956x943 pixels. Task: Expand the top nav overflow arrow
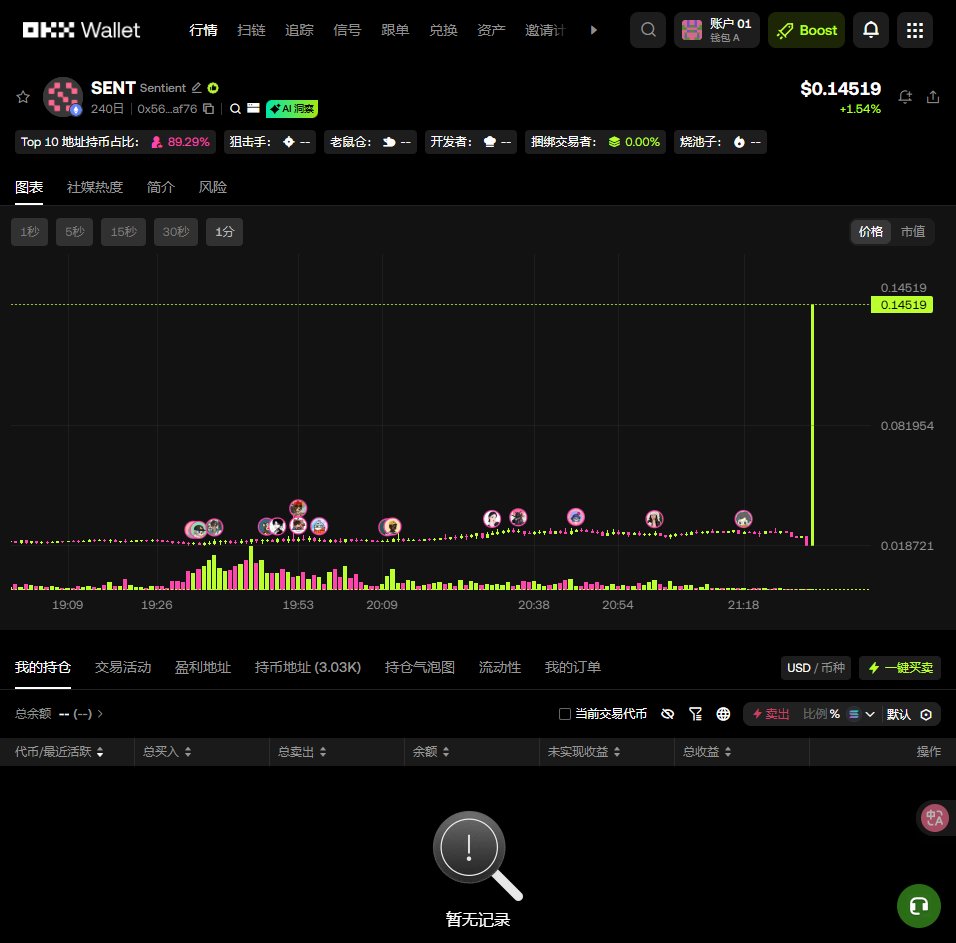coord(594,30)
